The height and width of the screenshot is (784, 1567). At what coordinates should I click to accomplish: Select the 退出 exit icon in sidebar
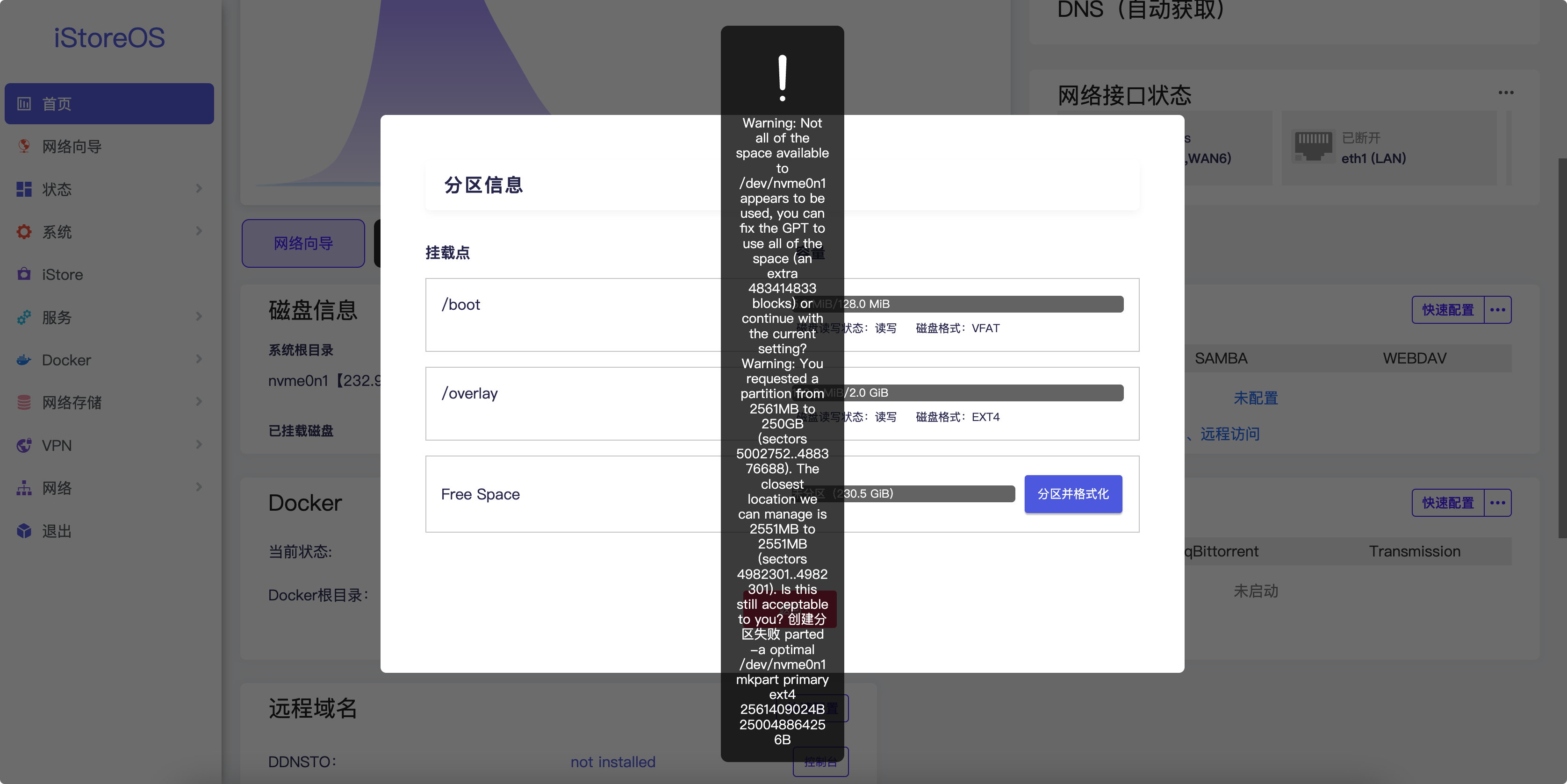(x=24, y=531)
